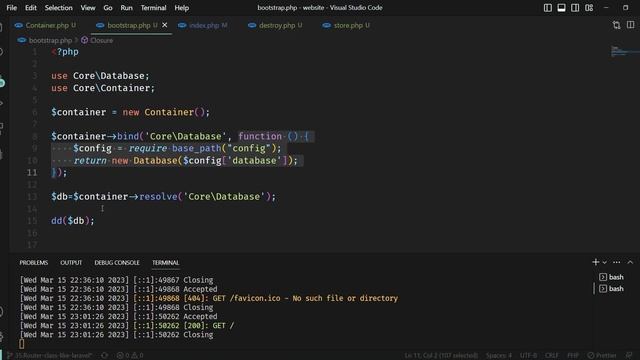Select the Terminal panel tab
This screenshot has height=360, width=640.
pos(165,263)
